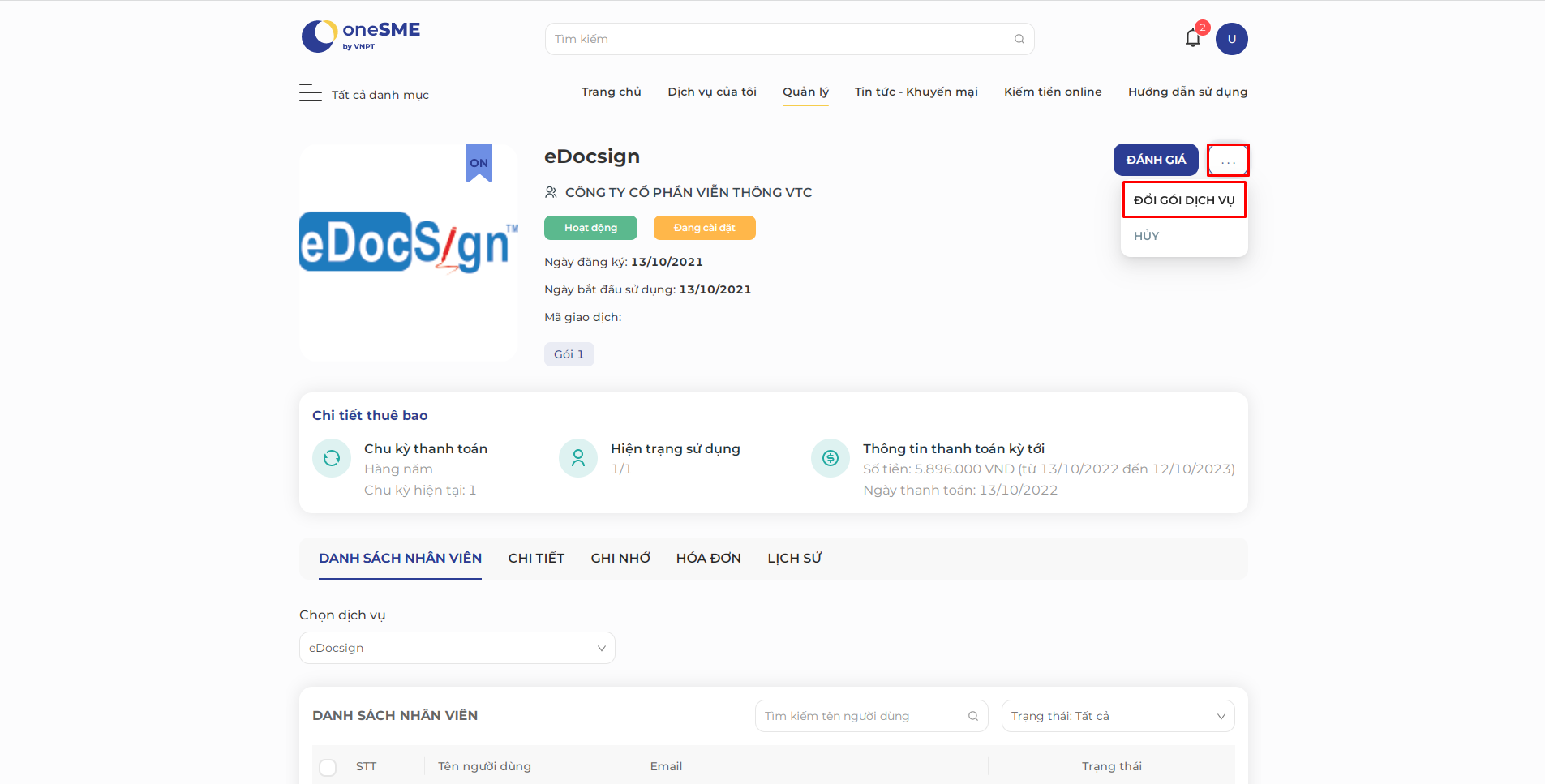Click the usage status person icon
This screenshot has width=1545, height=784.
(578, 458)
